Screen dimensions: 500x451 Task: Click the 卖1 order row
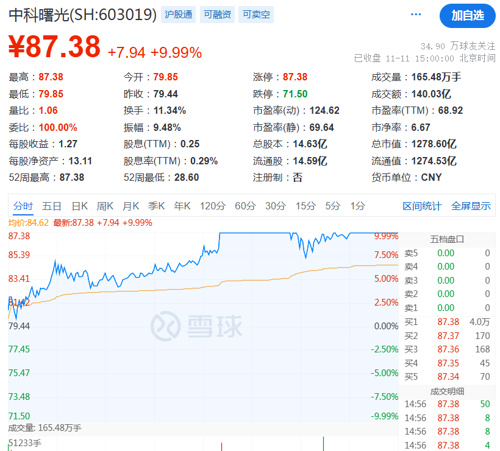click(x=447, y=308)
